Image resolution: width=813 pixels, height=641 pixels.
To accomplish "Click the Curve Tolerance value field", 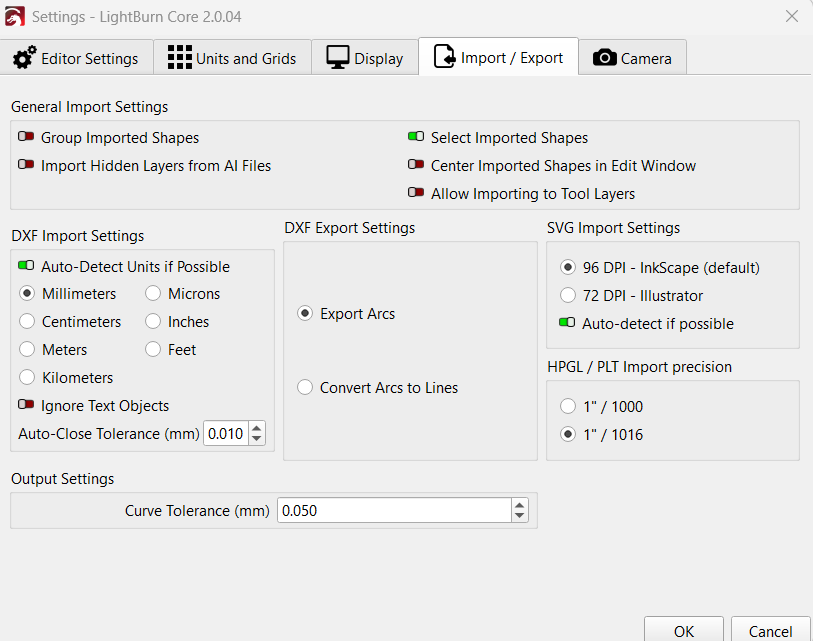I will pos(394,510).
